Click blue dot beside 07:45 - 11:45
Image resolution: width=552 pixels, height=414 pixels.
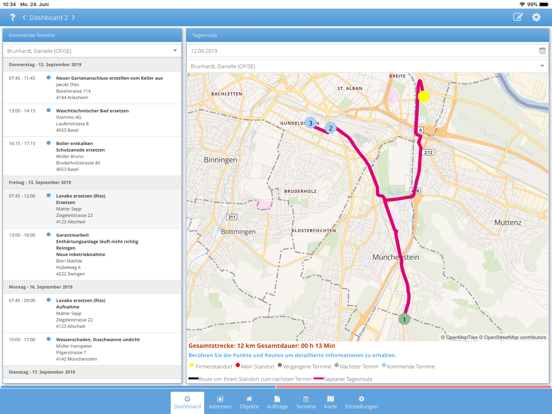pos(49,77)
